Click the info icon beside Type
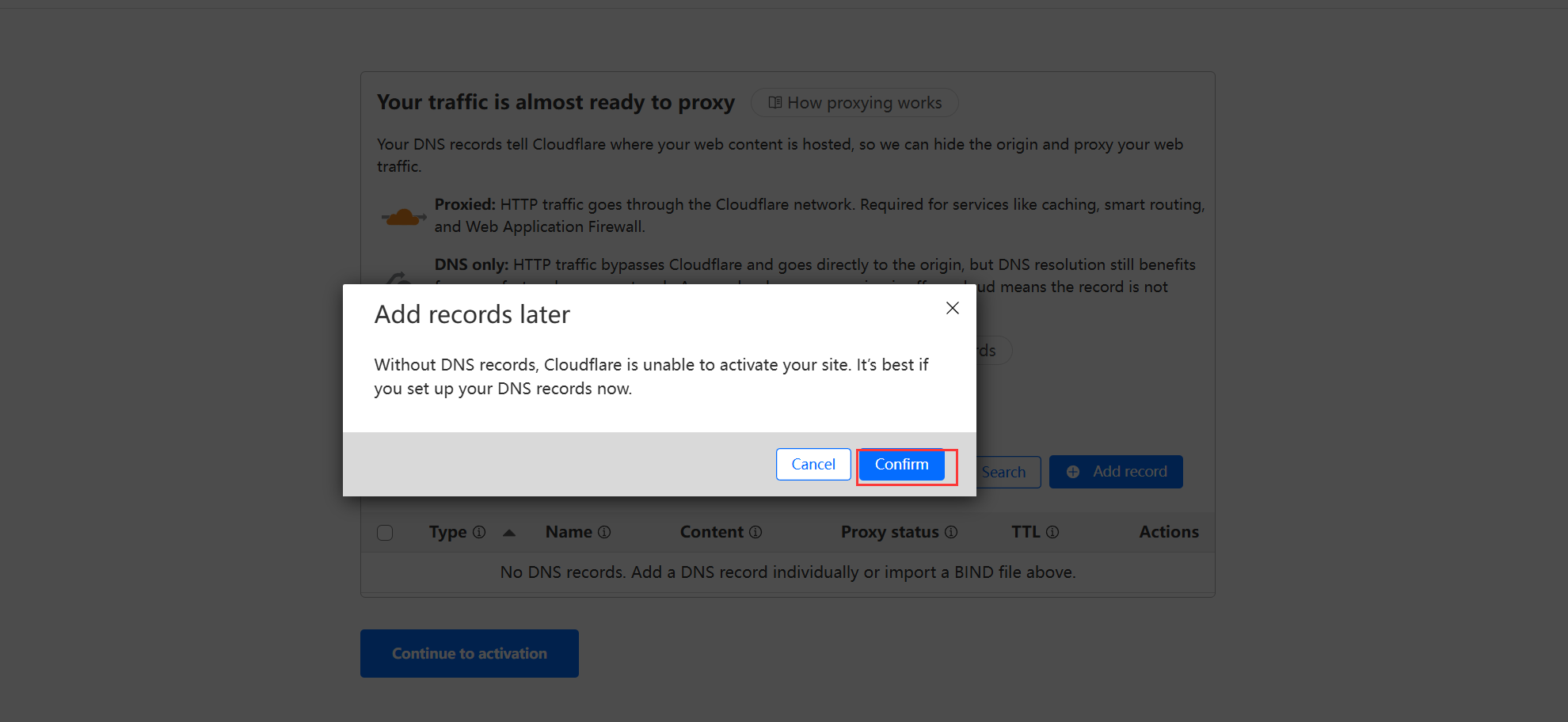 click(479, 532)
